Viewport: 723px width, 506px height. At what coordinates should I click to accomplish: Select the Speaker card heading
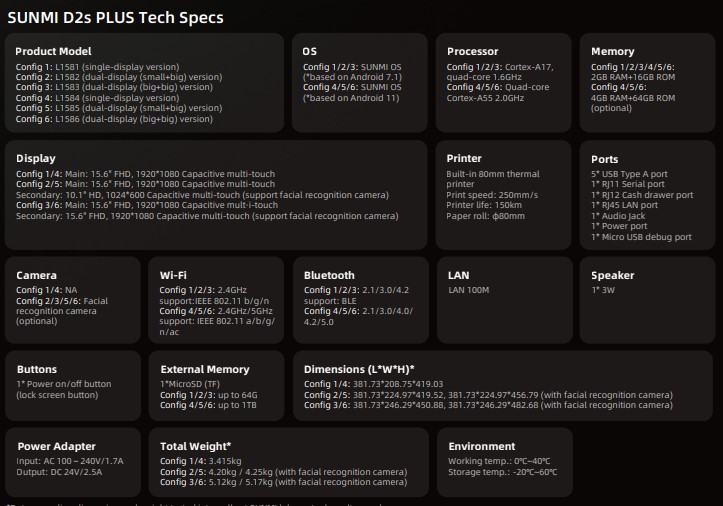[612, 275]
